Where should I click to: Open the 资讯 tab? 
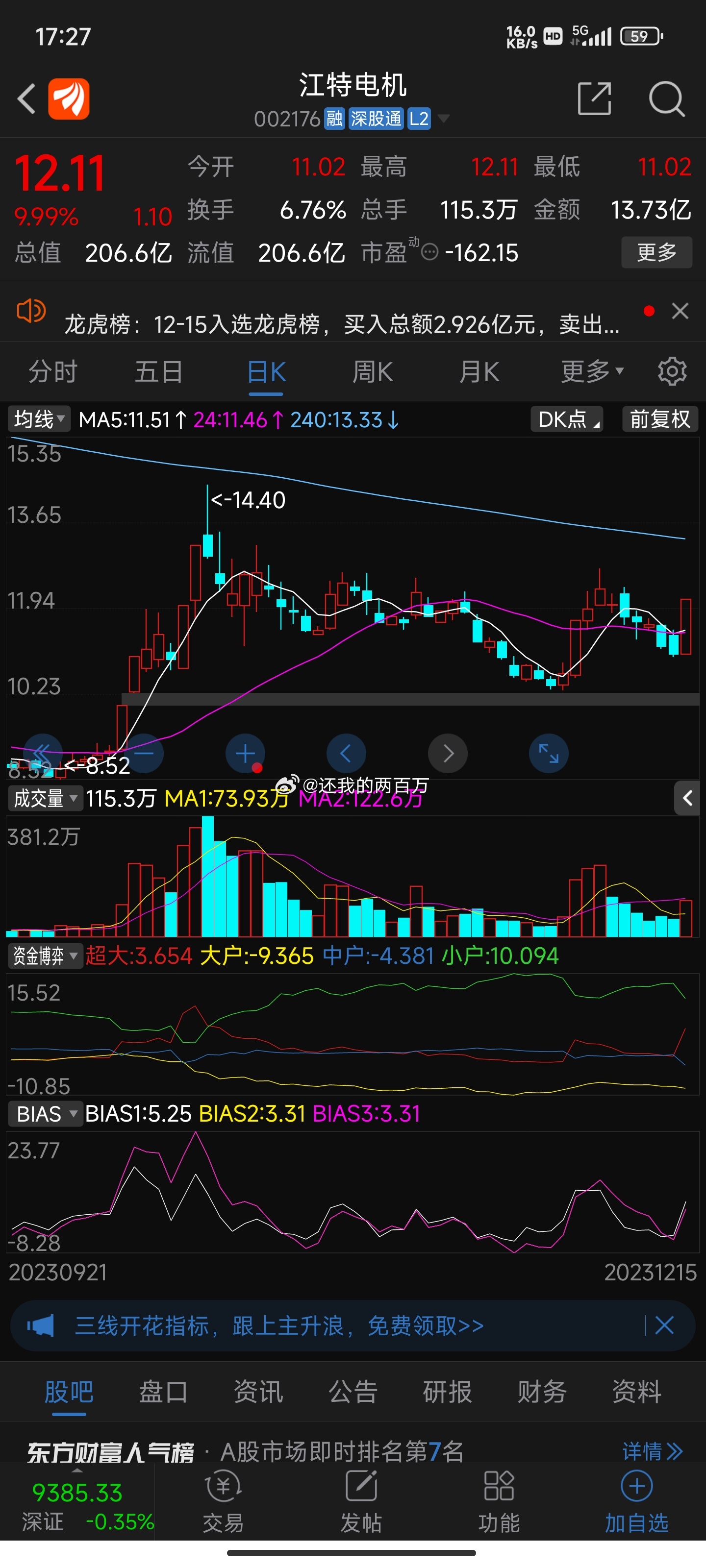[258, 1392]
